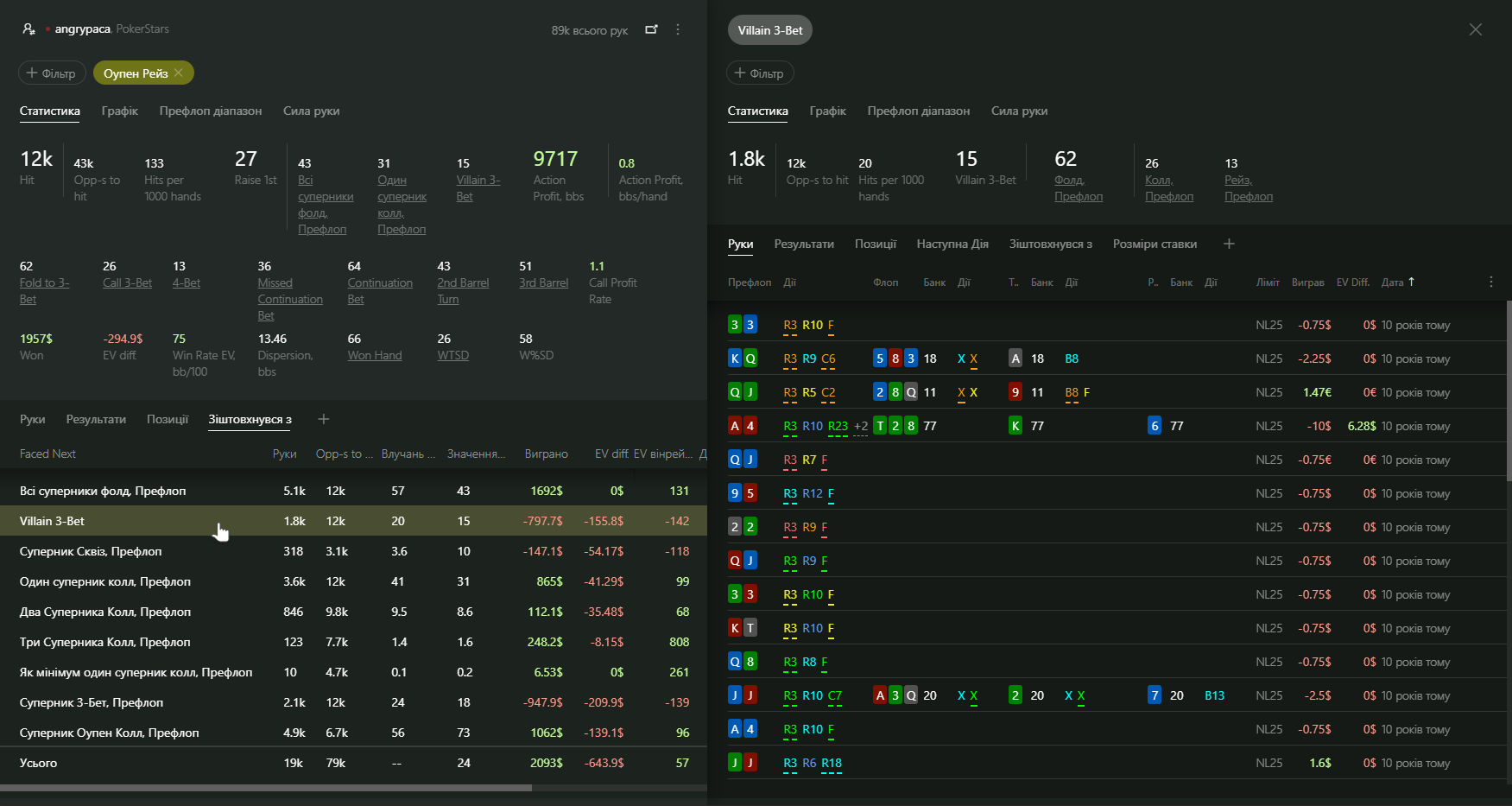The height and width of the screenshot is (806, 1512).
Task: Select the Всі суперники фолд, Префлоп row
Action: click(353, 491)
